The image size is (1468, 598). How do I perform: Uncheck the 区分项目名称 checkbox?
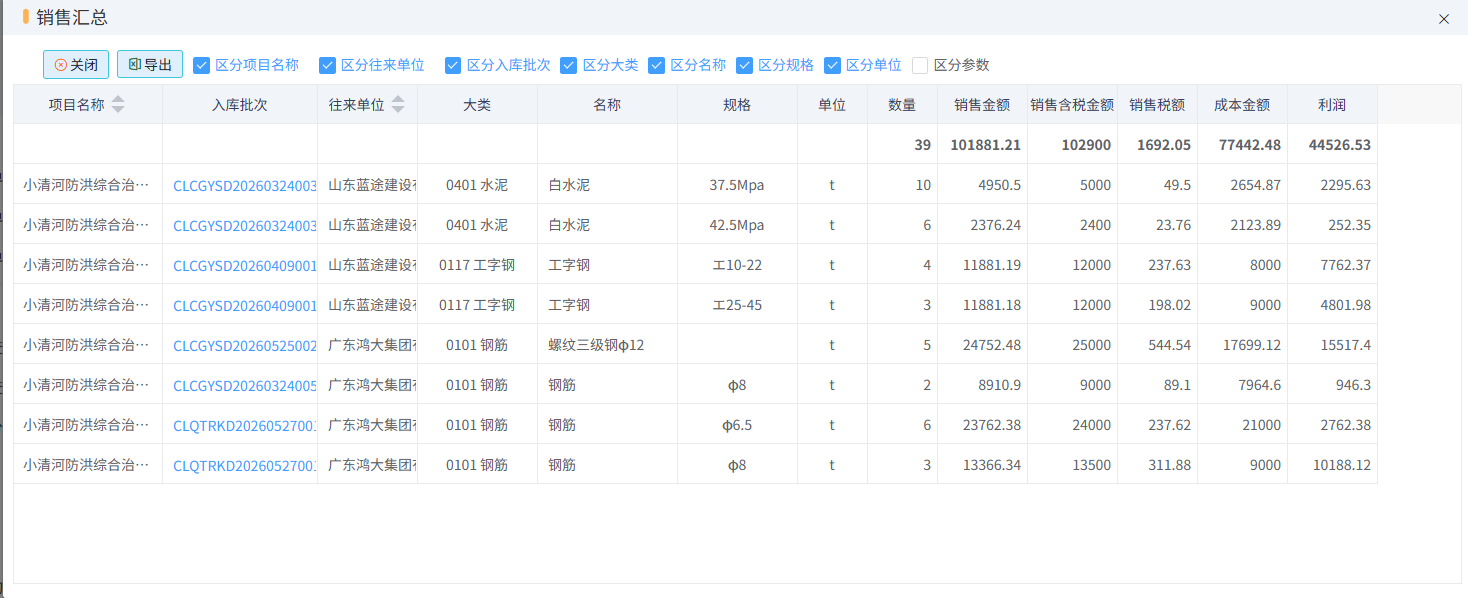pyautogui.click(x=201, y=65)
